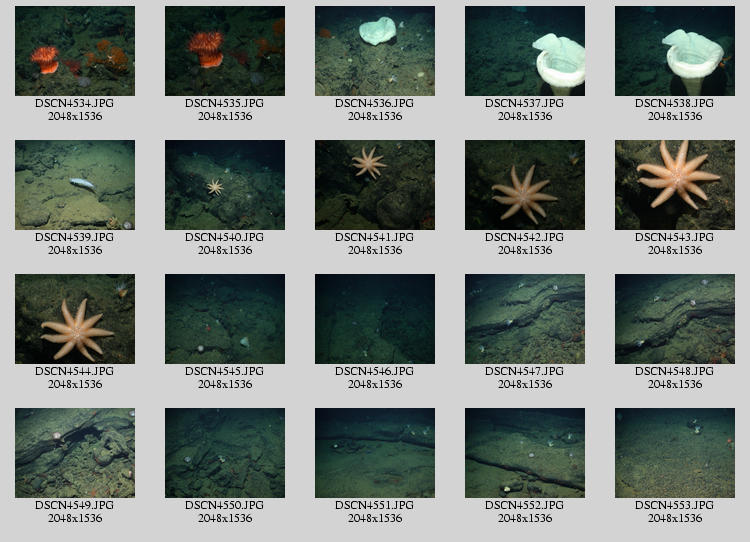This screenshot has height=542, width=750.
Task: Open thumbnail DSCN4534.JPG with orange anemones
Action: 75,51
